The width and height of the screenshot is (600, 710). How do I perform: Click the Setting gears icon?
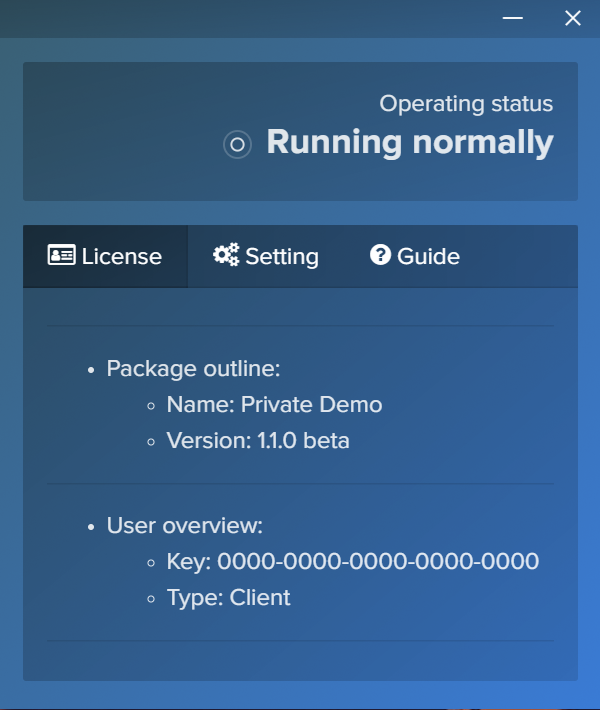point(226,256)
